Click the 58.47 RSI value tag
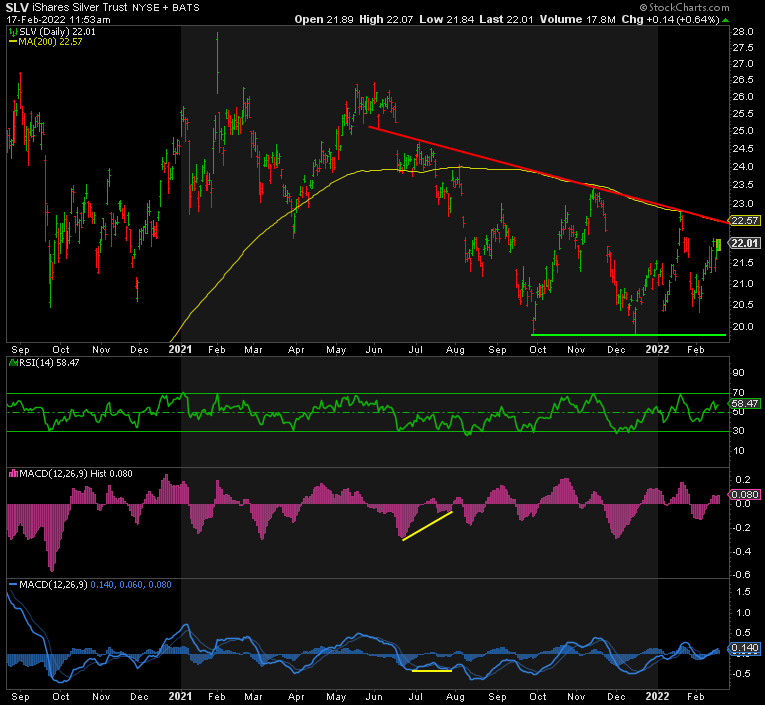This screenshot has height=705, width=765. [745, 403]
